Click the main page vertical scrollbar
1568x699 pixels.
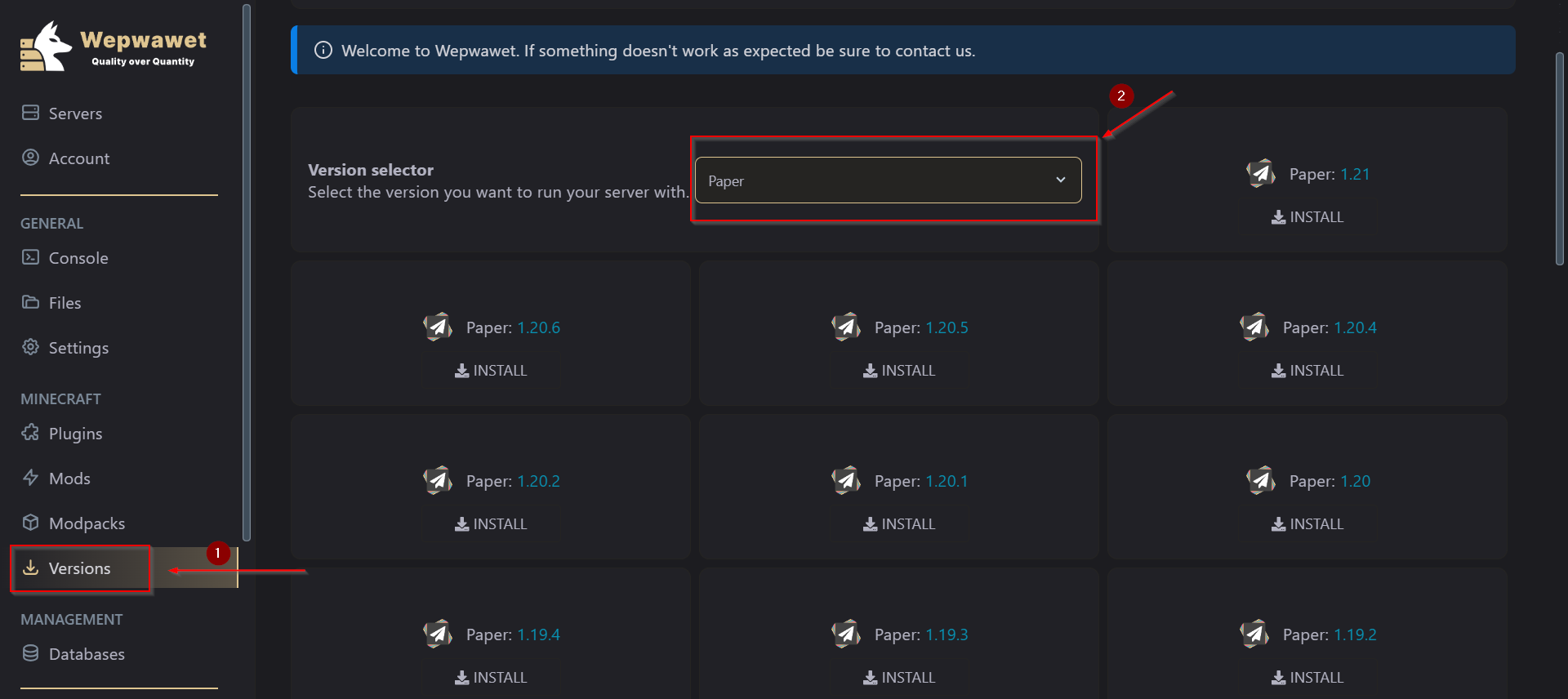[x=1559, y=159]
